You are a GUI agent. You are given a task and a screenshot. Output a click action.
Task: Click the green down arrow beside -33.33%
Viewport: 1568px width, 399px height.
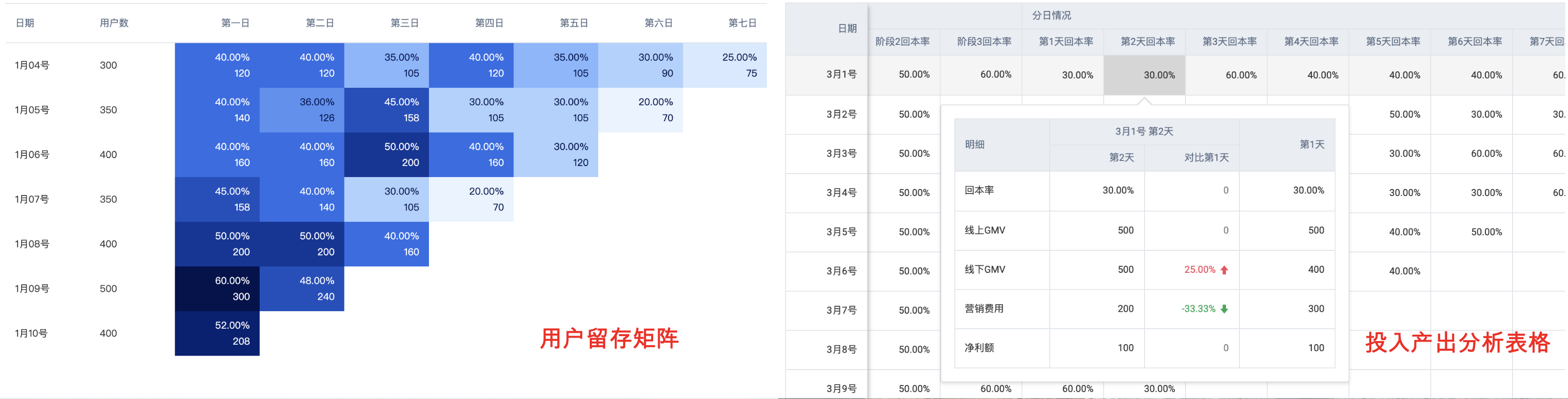tap(1224, 309)
